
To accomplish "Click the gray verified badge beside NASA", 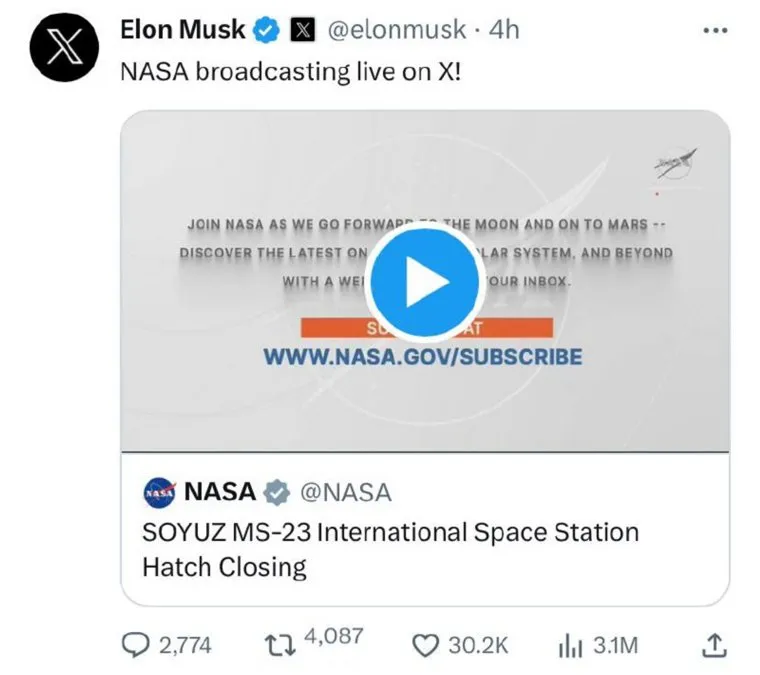I will point(276,492).
